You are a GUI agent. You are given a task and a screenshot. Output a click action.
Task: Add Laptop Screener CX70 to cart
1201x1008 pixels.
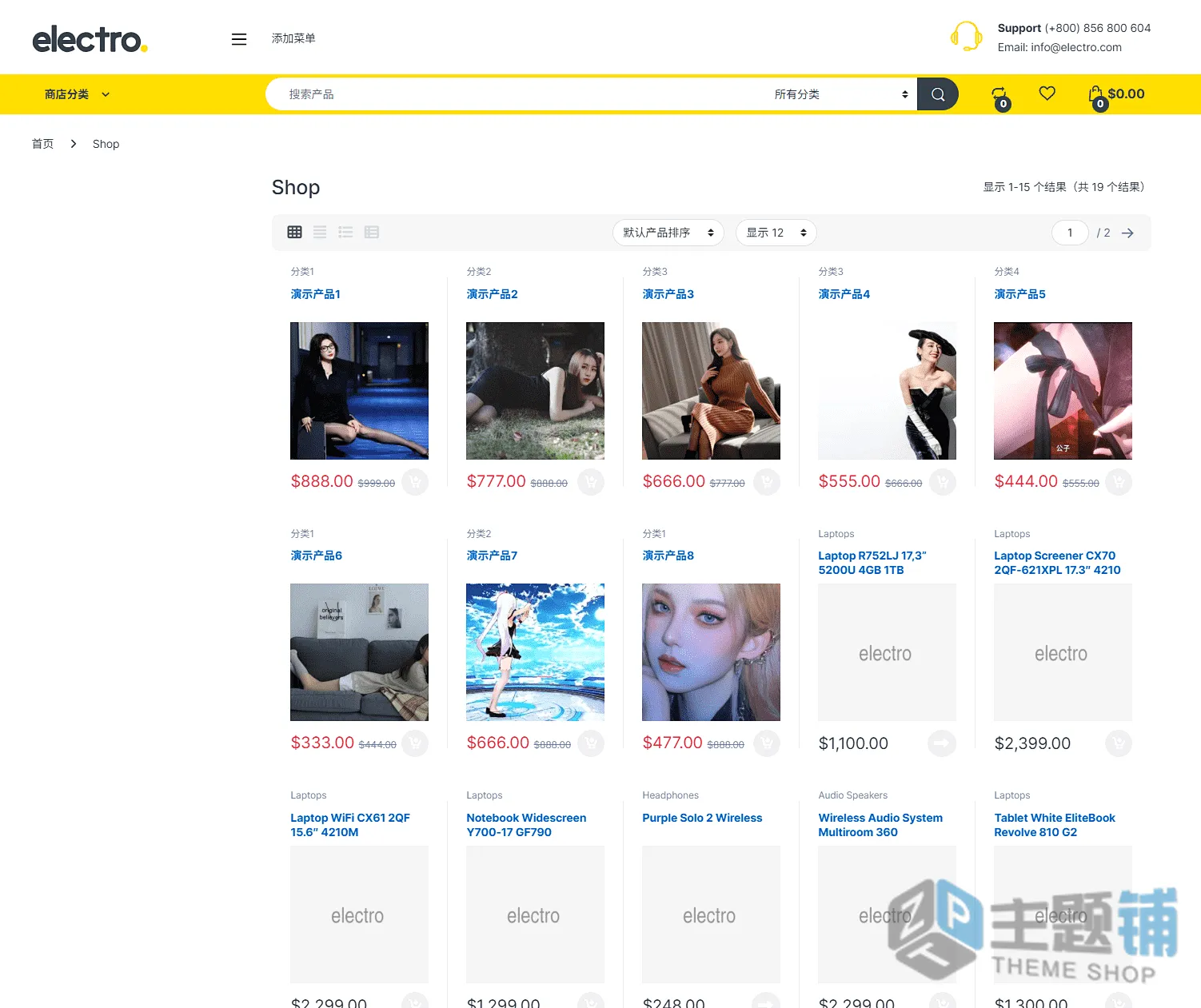pyautogui.click(x=1119, y=743)
